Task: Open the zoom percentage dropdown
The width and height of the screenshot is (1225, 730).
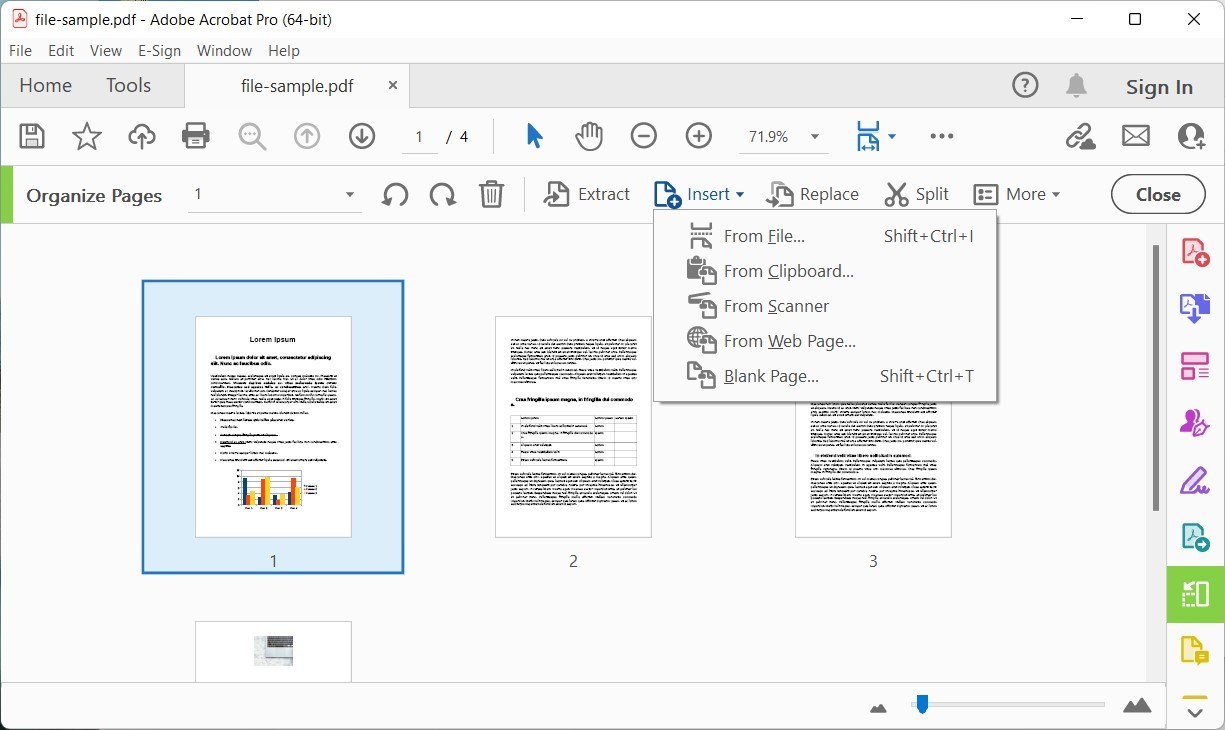Action: (815, 137)
